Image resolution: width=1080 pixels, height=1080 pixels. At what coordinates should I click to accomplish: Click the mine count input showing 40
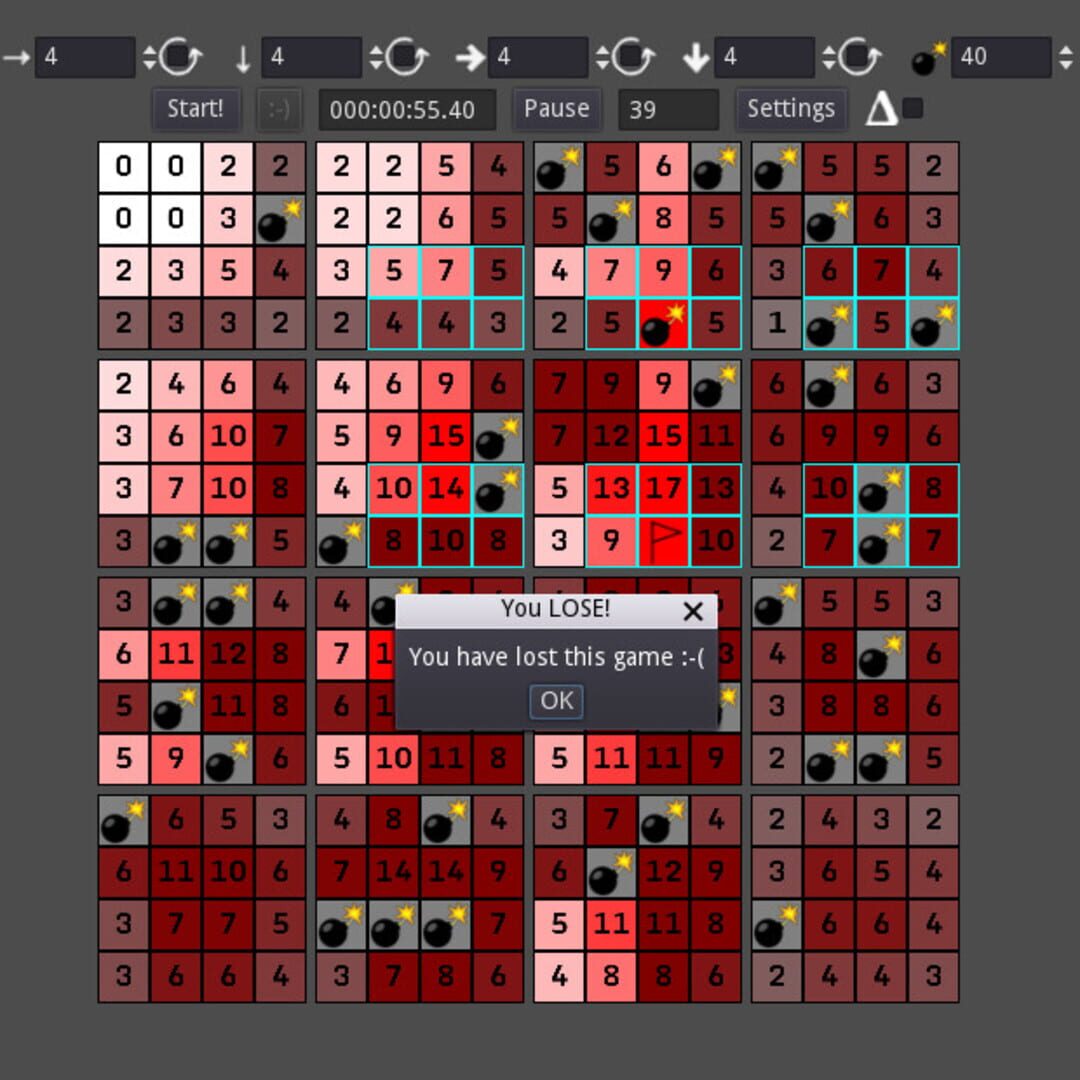(x=1000, y=58)
